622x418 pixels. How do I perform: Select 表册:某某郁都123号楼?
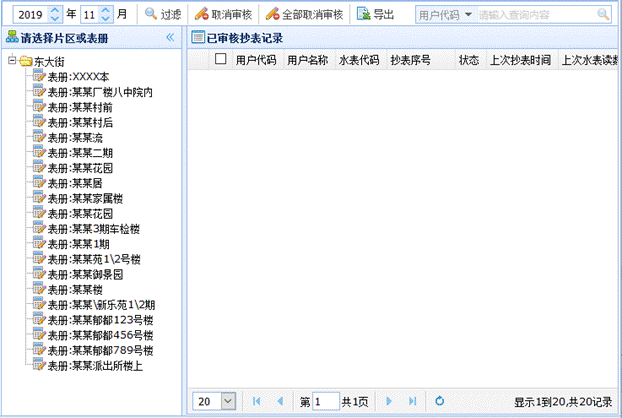(x=100, y=320)
